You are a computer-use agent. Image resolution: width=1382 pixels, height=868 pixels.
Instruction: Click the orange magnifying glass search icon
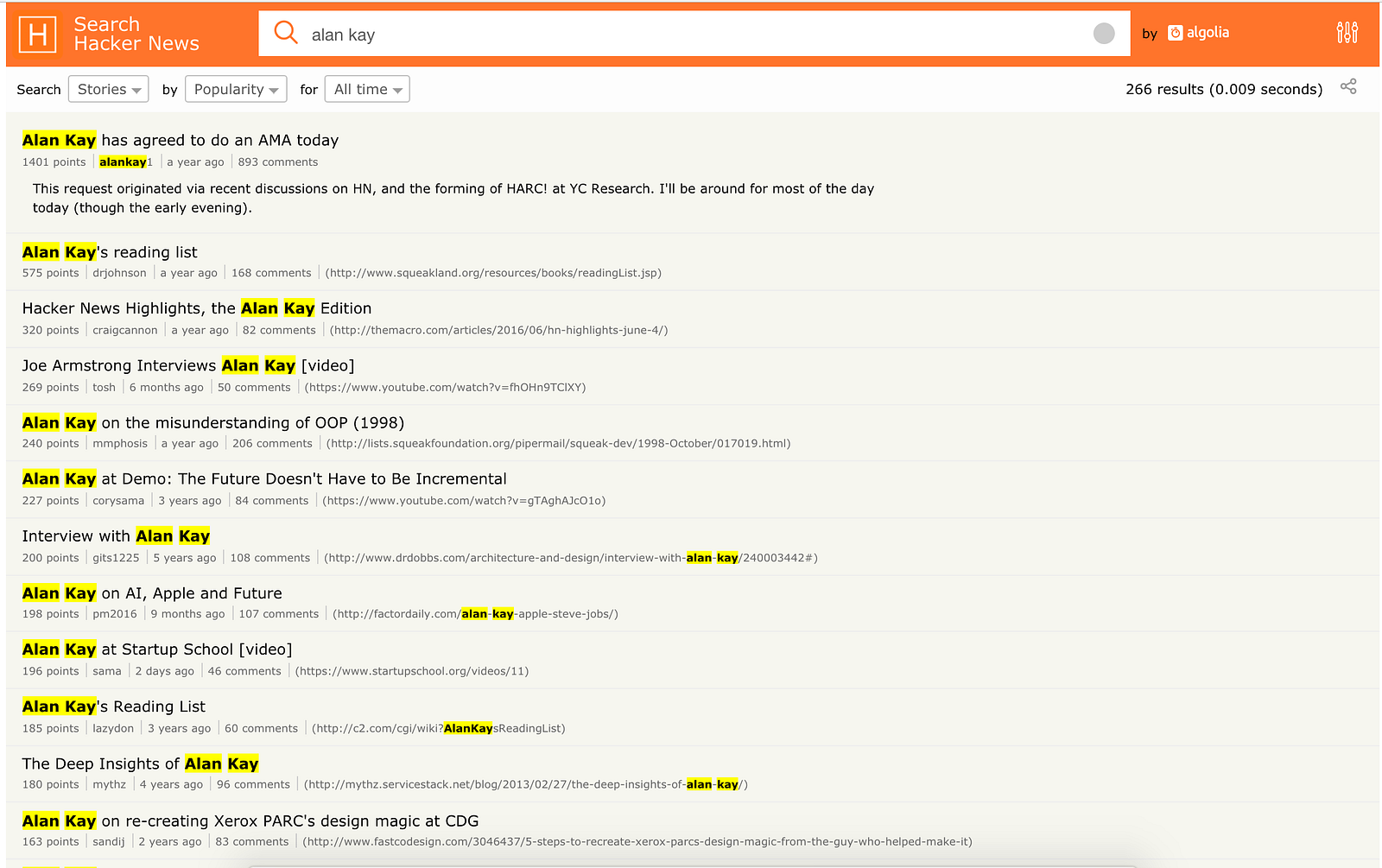286,33
